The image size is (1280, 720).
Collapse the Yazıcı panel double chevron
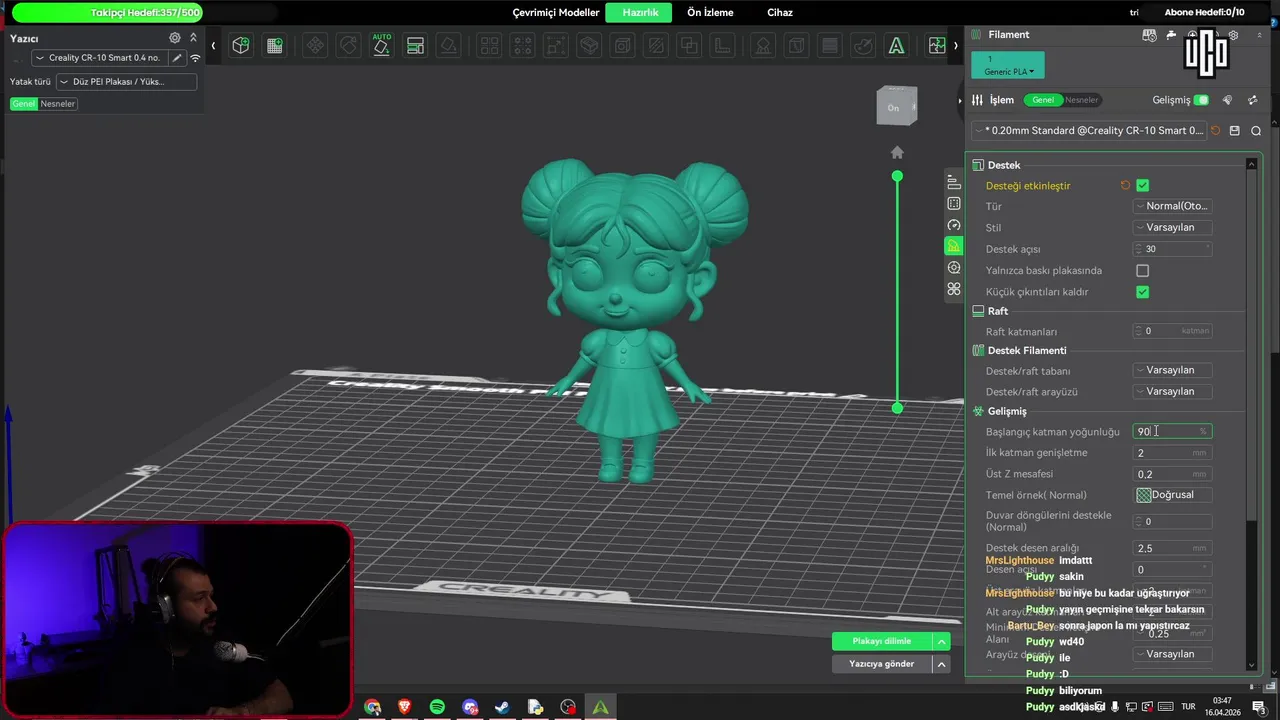pyautogui.click(x=193, y=38)
